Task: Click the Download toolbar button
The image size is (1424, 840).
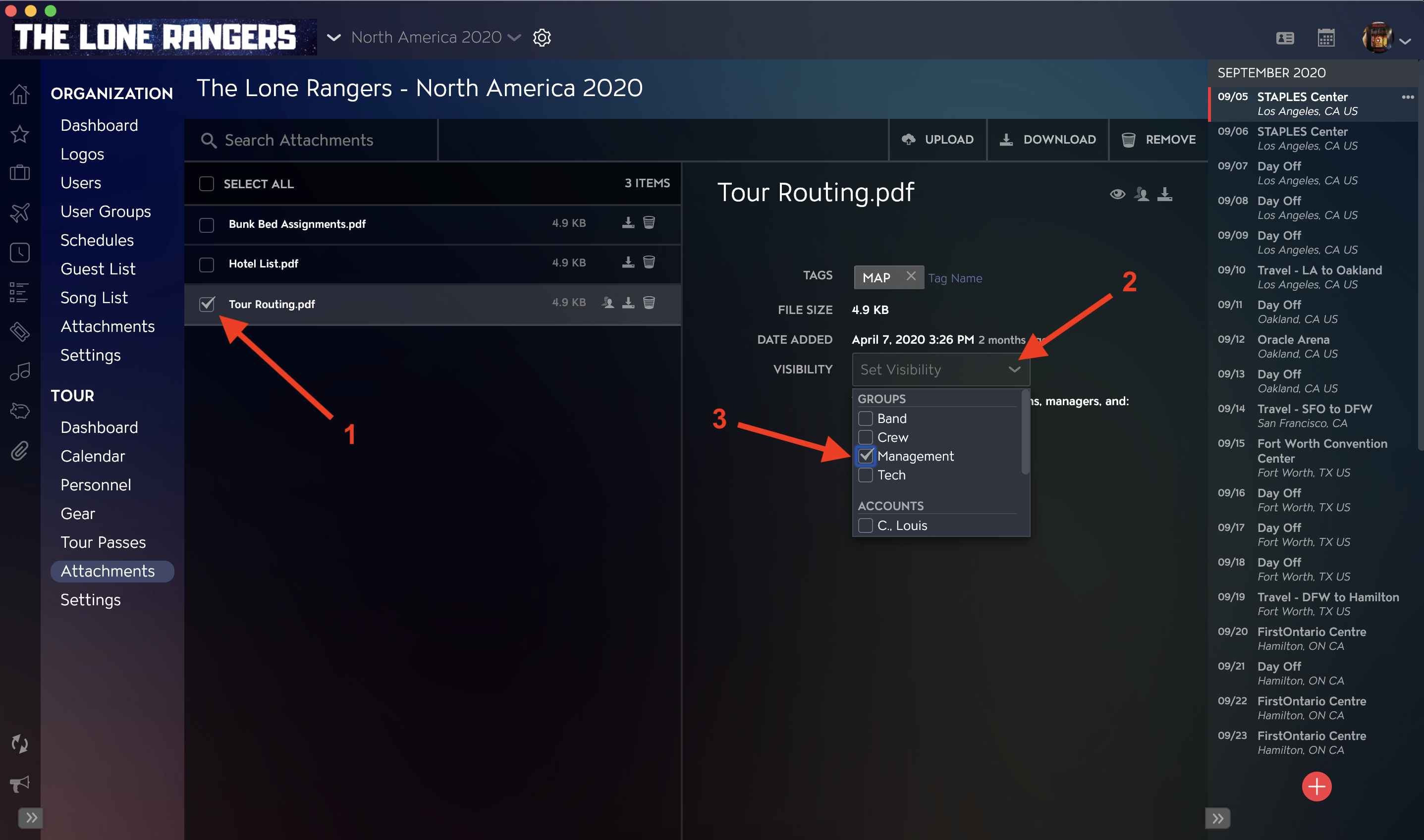Action: click(1047, 140)
